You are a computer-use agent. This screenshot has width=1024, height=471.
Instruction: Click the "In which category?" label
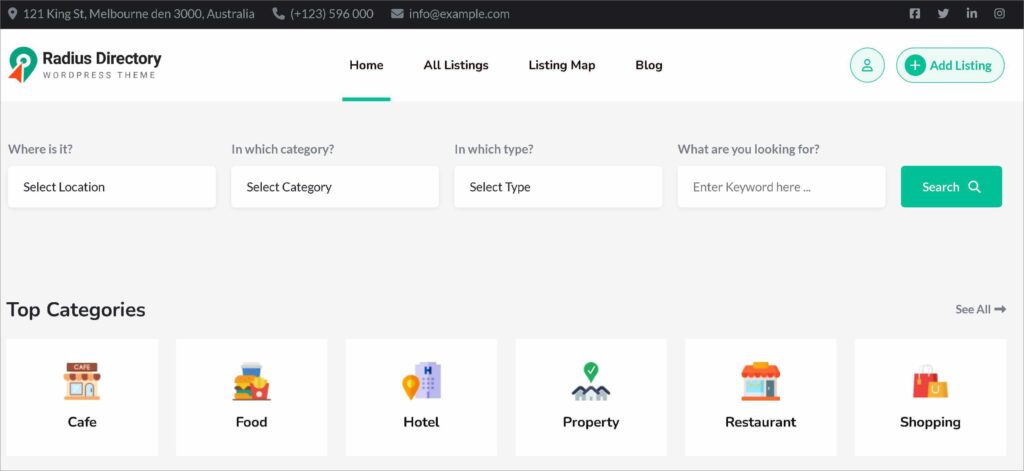click(283, 149)
